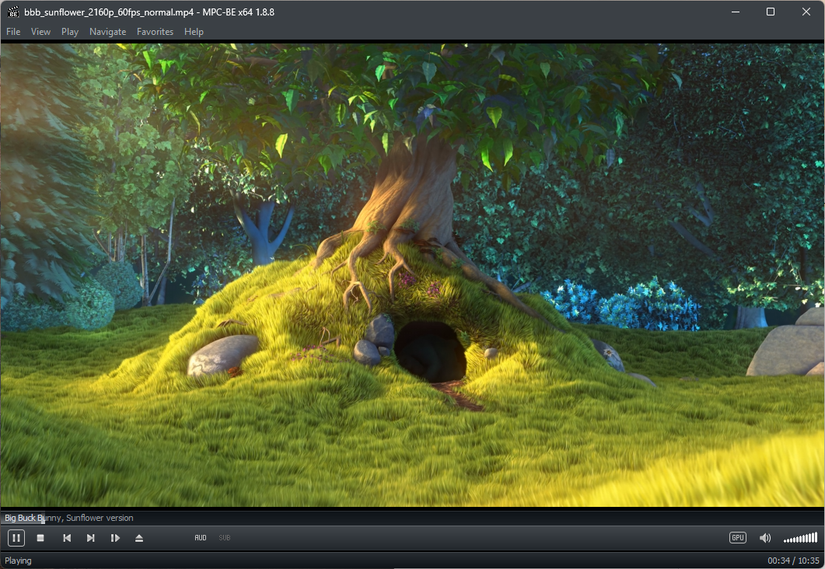Open the File menu

[x=13, y=32]
